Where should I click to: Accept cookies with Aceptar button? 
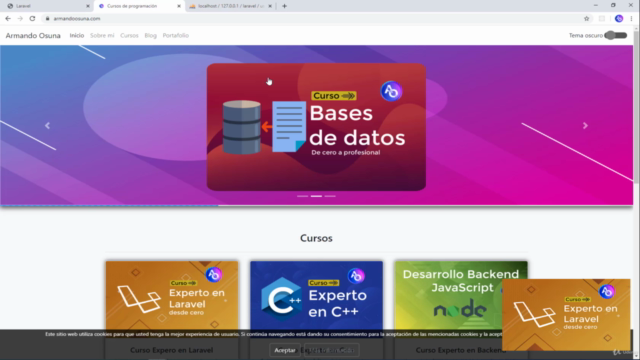click(x=285, y=350)
